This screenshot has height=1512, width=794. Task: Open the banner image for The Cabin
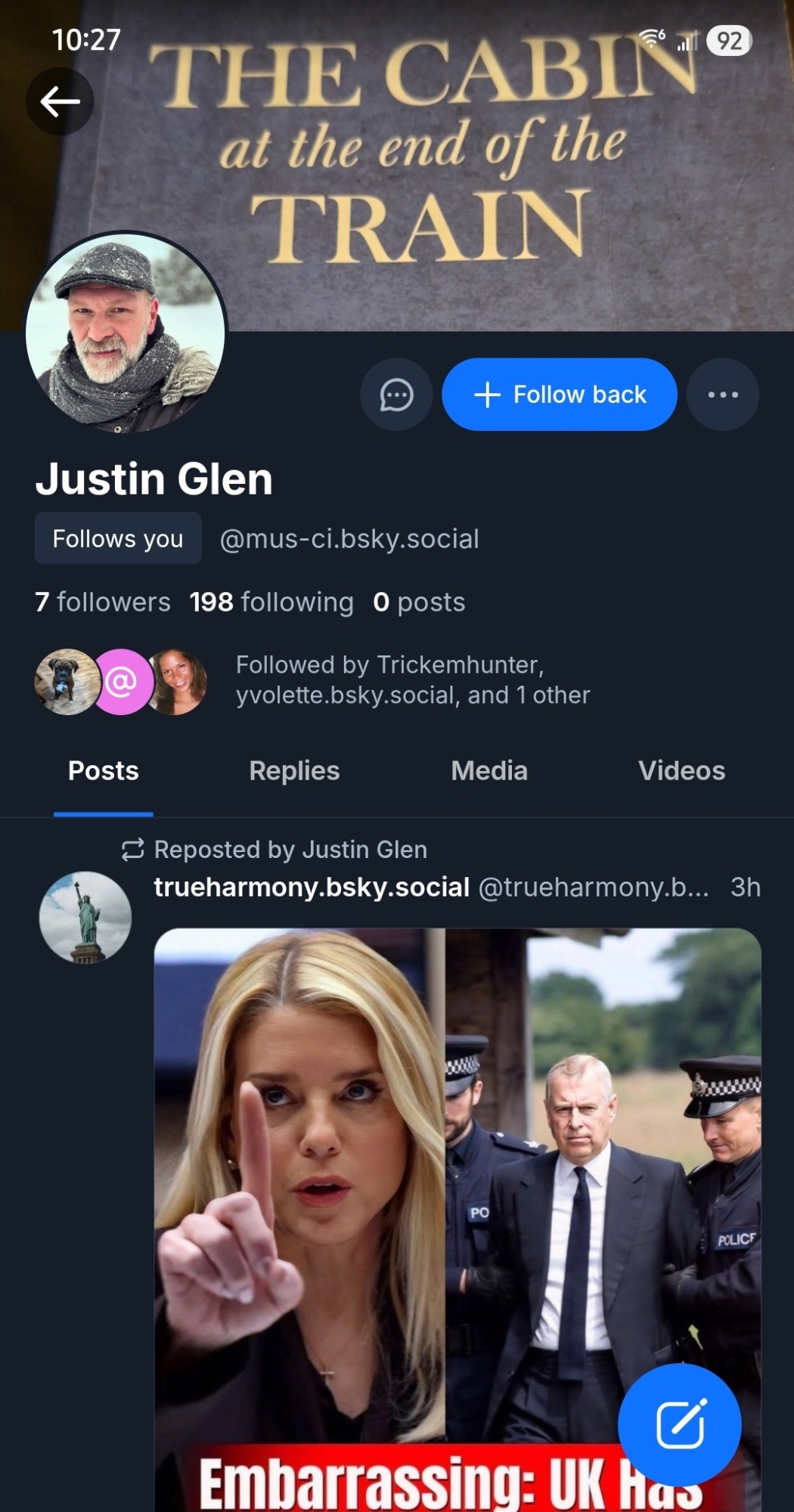point(454,151)
